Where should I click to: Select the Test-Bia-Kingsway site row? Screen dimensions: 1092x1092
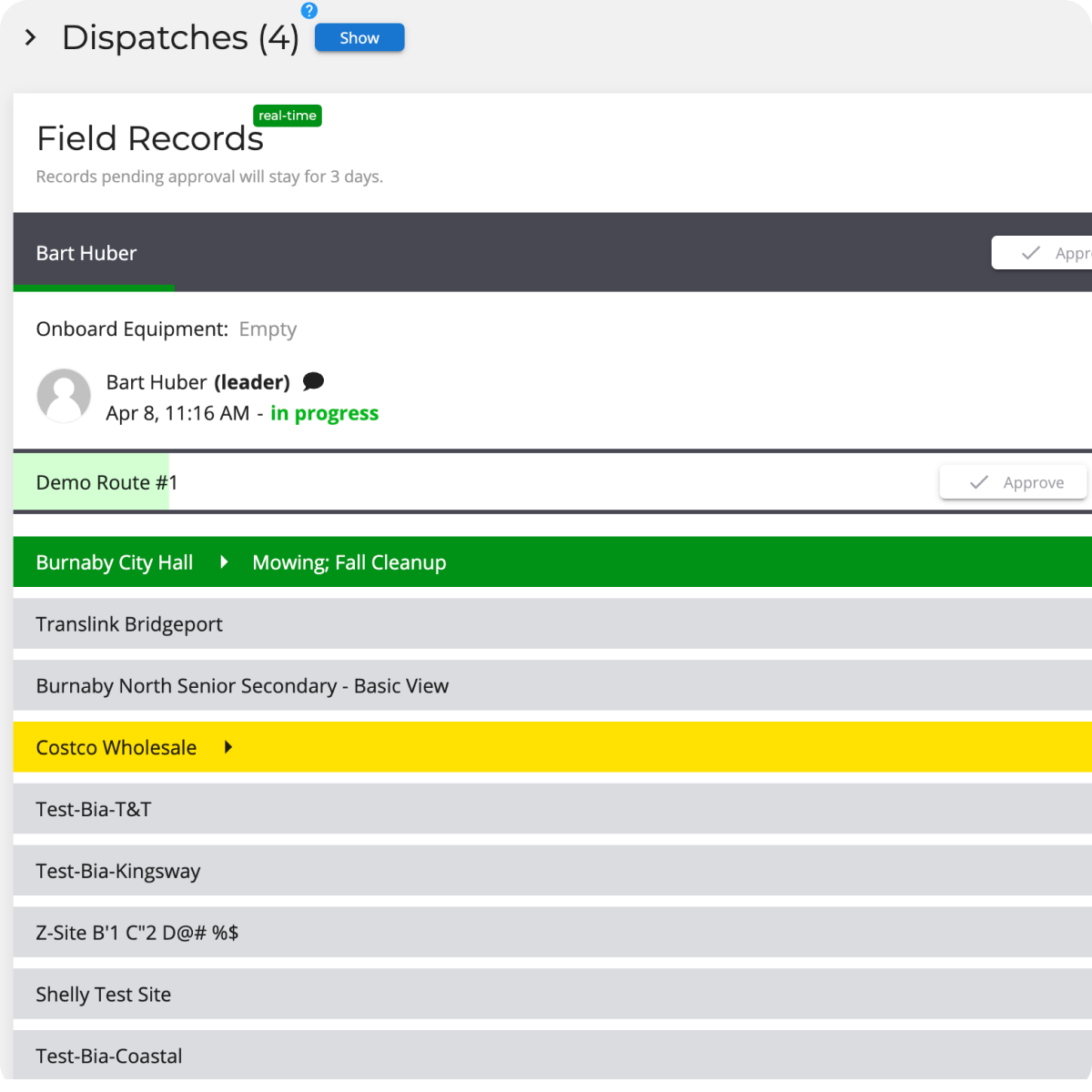(118, 871)
